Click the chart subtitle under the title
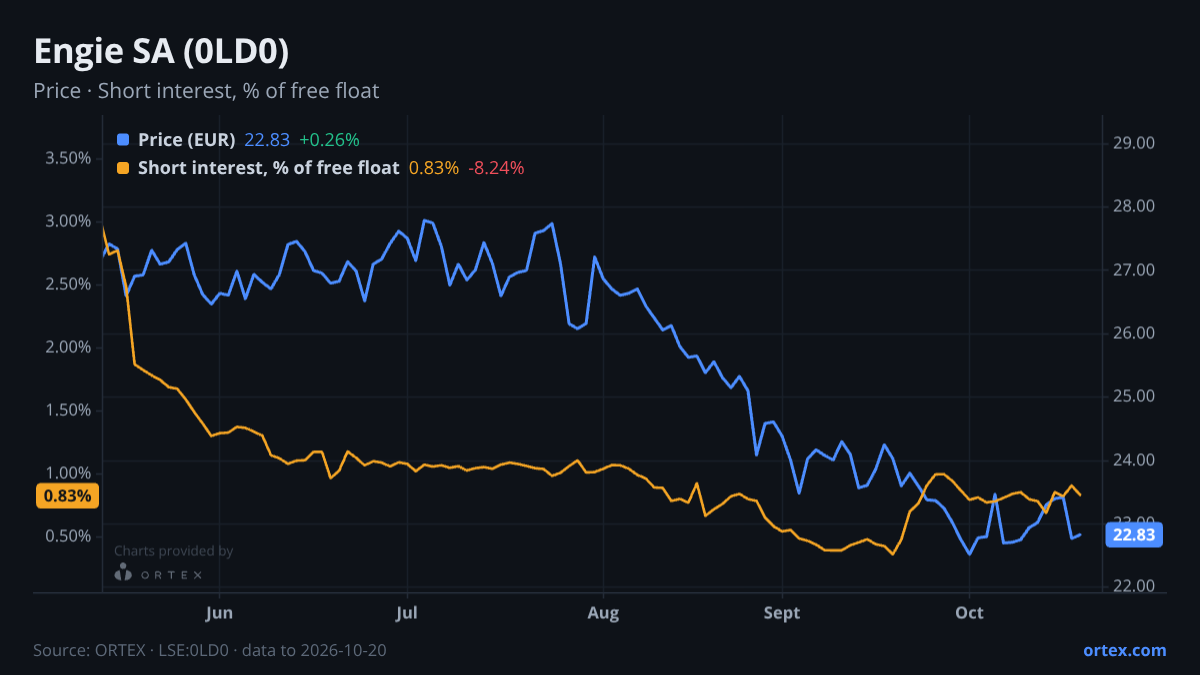The height and width of the screenshot is (675, 1200). click(206, 91)
